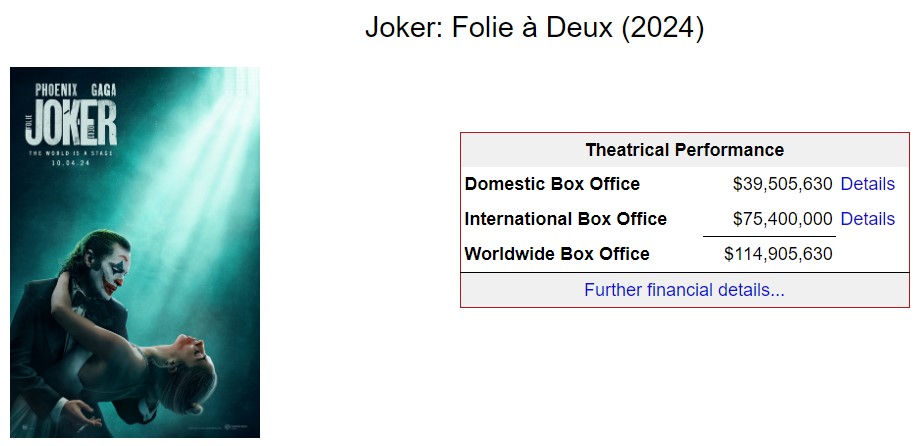Open the Further financial details link
The image size is (918, 446).
click(684, 290)
